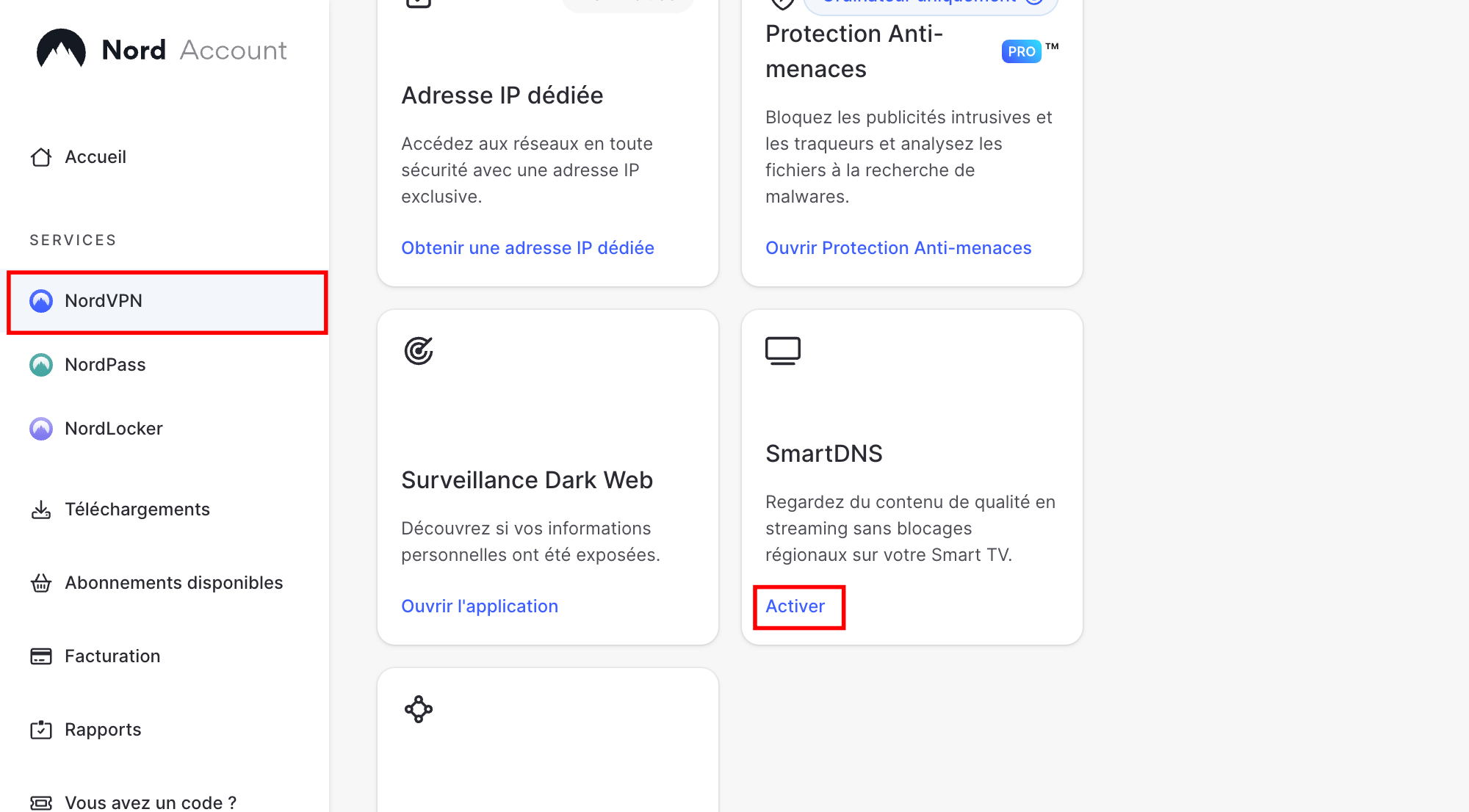This screenshot has width=1469, height=812.
Task: Click the PRO badge on Protection Anti-menaces
Action: coord(1021,51)
